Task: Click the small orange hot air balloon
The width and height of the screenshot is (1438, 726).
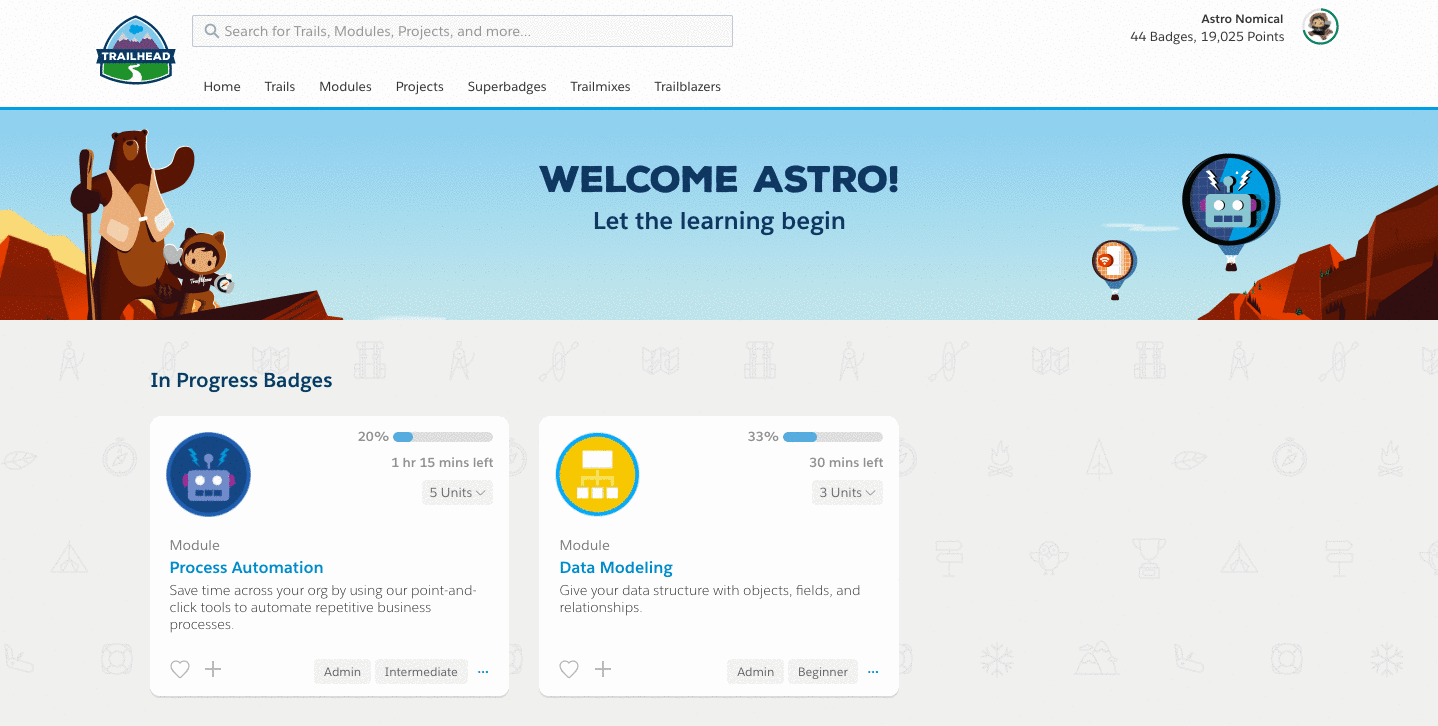Action: [1114, 269]
